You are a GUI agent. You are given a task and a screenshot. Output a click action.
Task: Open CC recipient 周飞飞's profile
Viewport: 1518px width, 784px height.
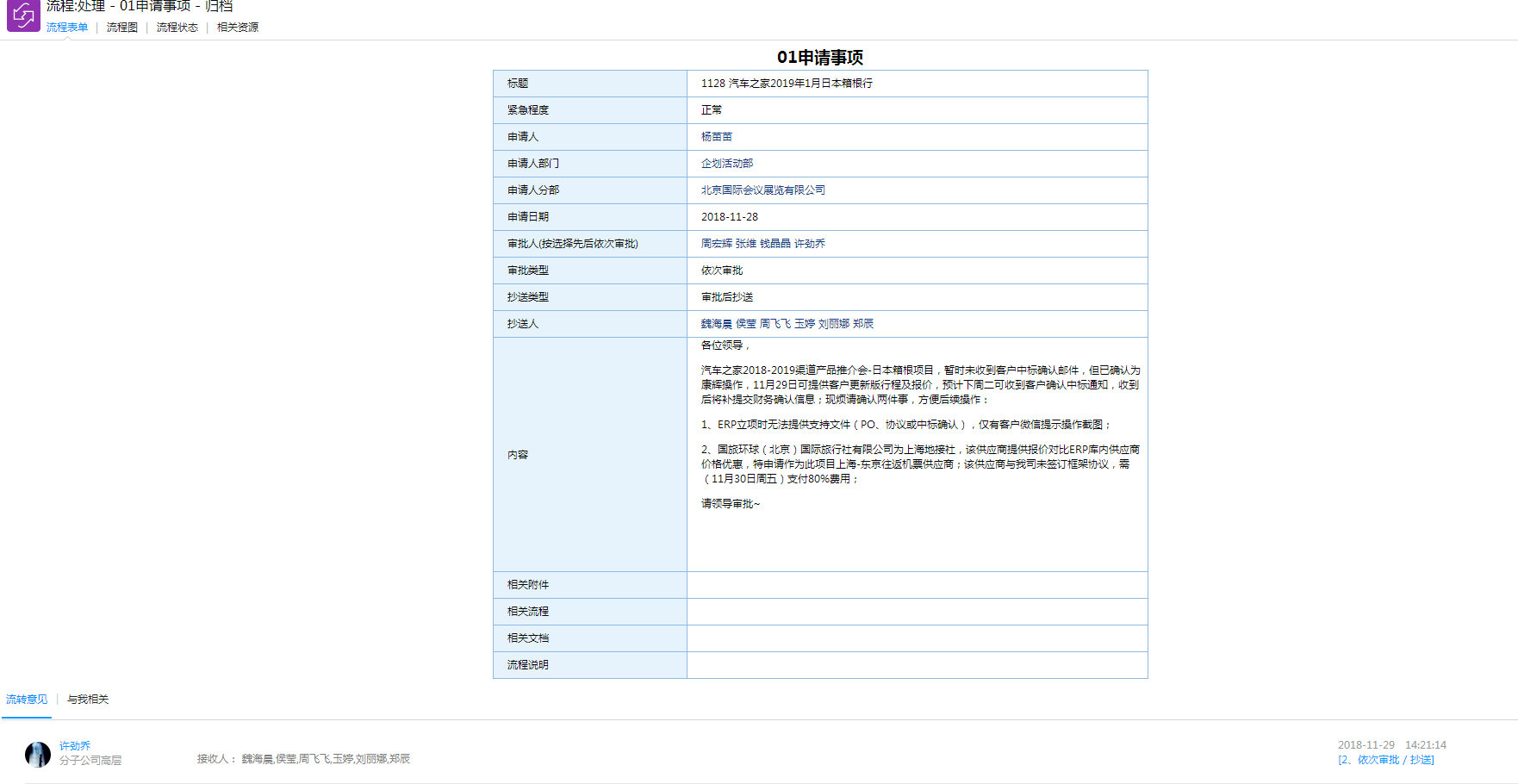pos(775,324)
